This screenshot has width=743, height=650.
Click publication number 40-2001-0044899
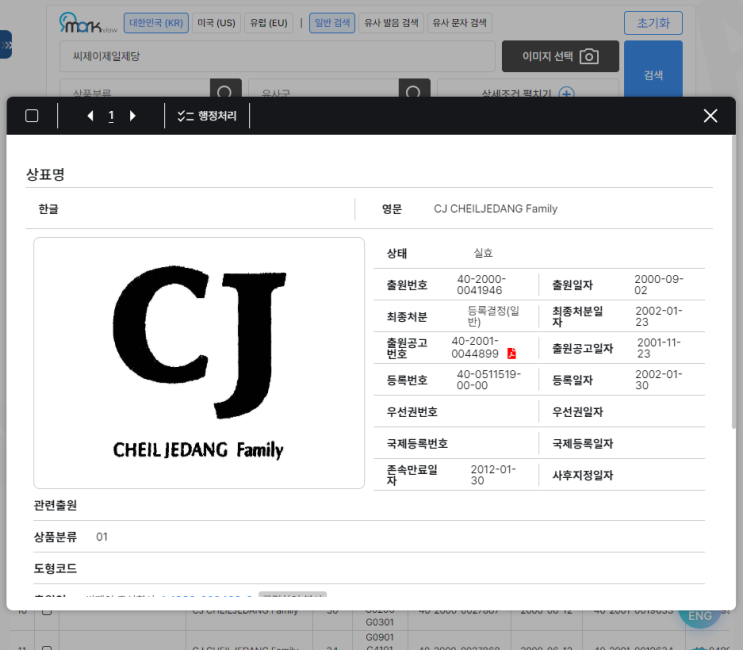(475, 348)
